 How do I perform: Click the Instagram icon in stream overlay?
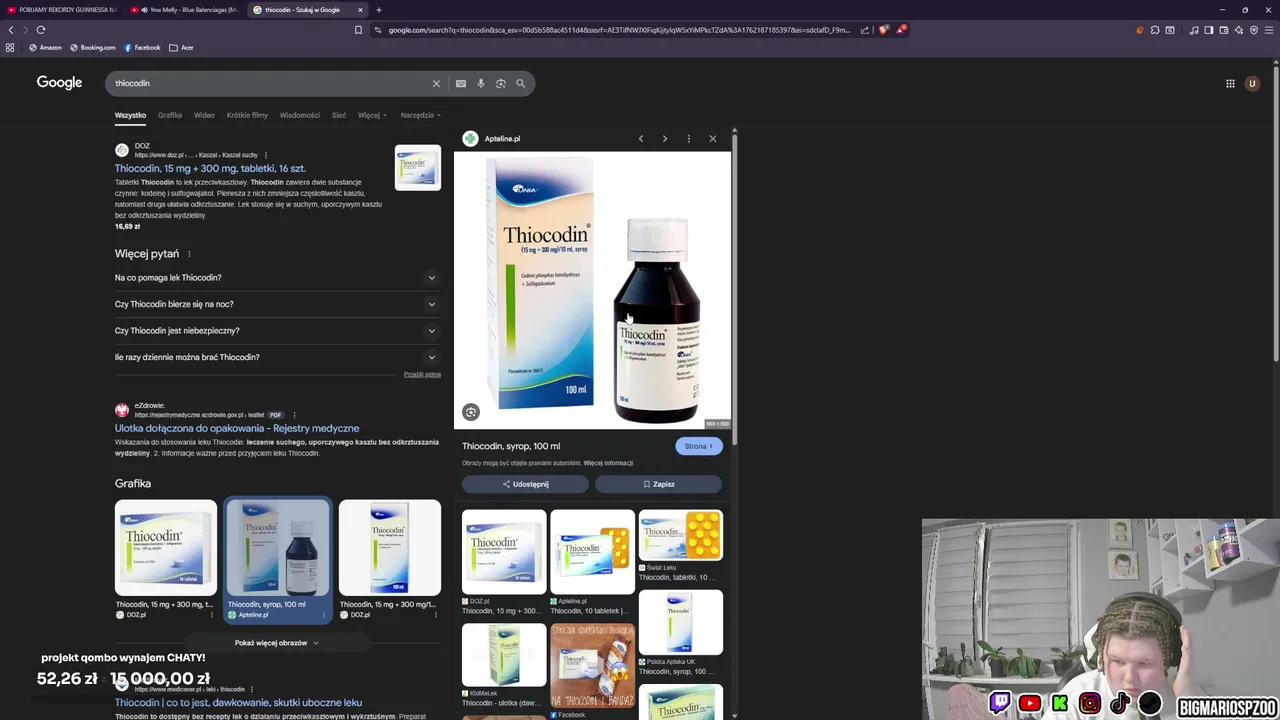(x=1090, y=704)
